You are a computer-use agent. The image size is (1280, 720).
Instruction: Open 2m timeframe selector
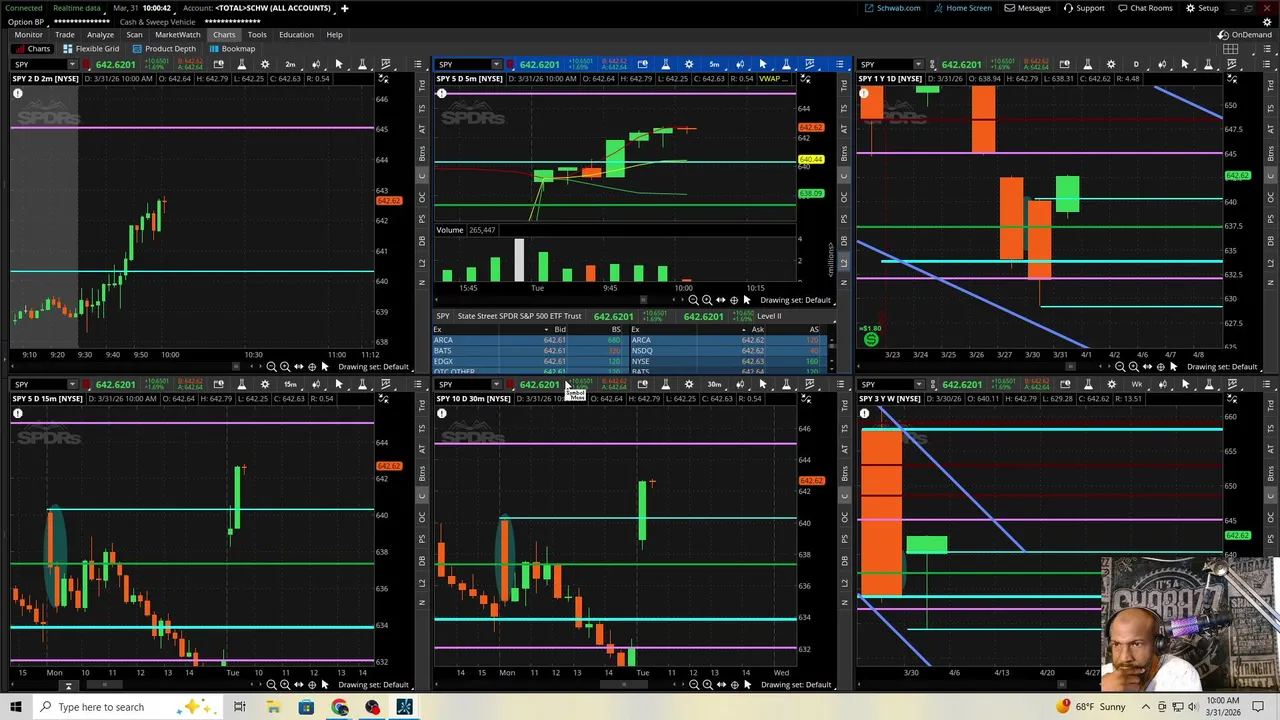(290, 64)
